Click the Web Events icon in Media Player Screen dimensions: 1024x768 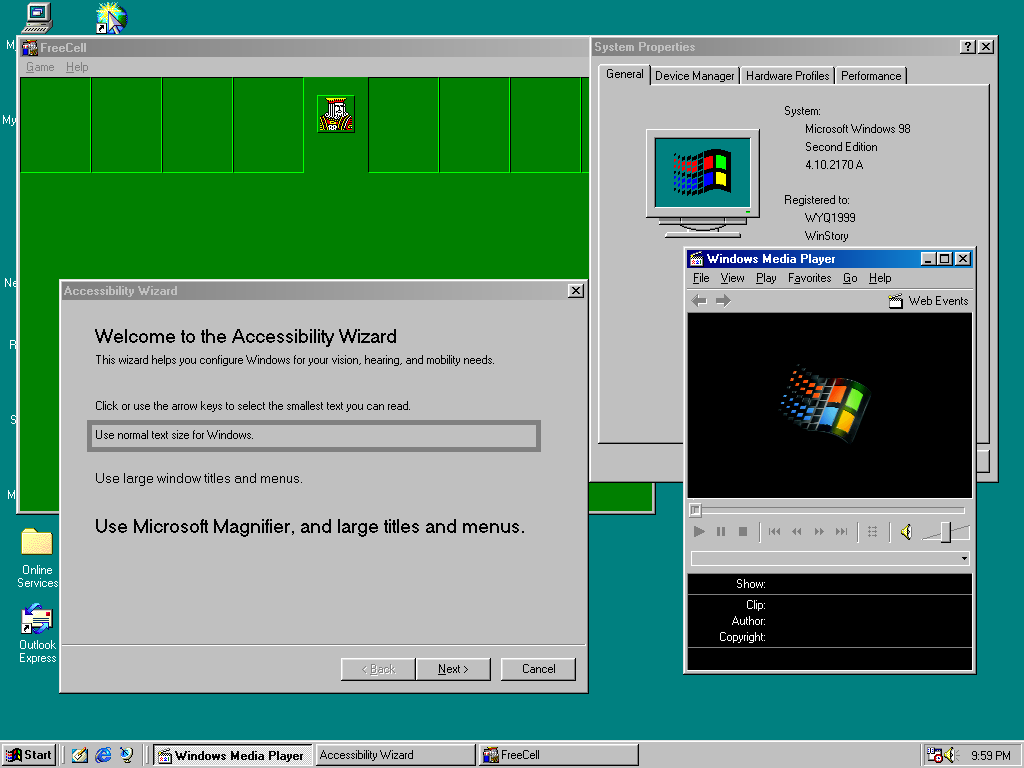pos(896,301)
